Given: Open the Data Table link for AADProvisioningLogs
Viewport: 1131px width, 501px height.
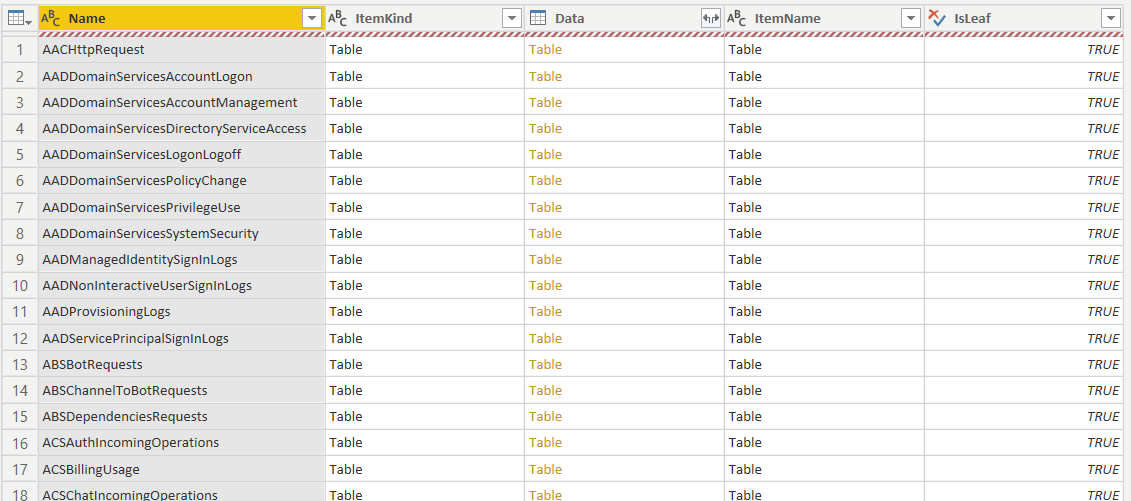Looking at the screenshot, I should coord(545,311).
